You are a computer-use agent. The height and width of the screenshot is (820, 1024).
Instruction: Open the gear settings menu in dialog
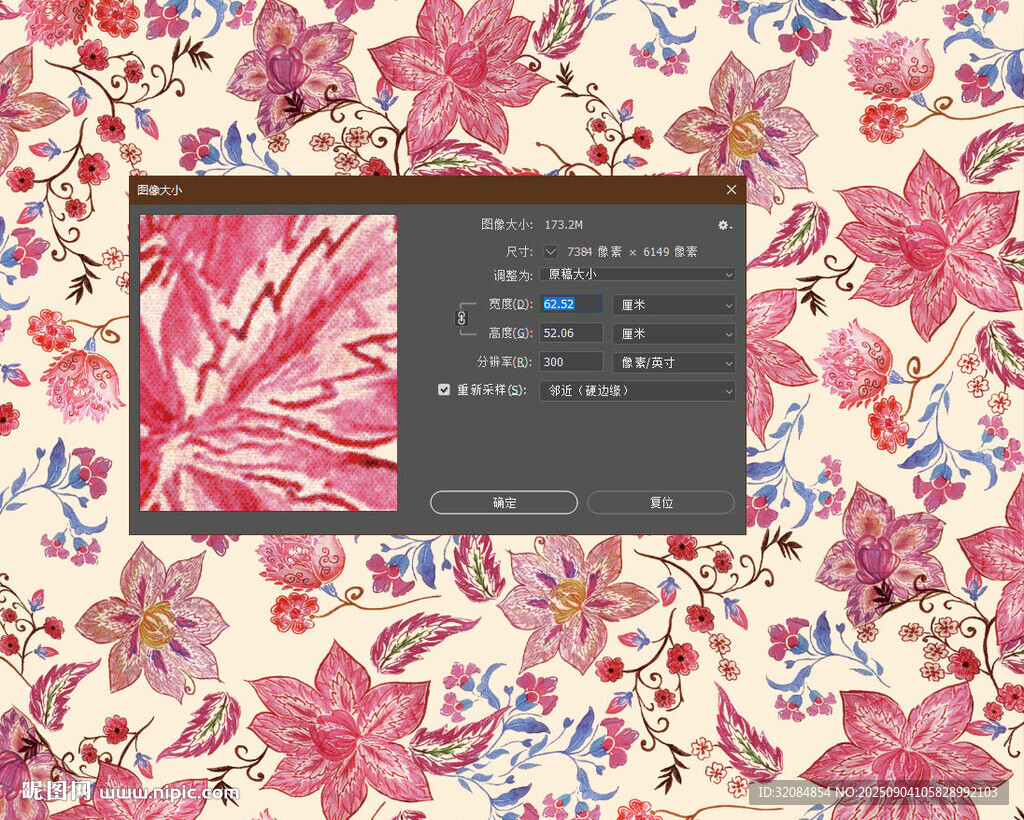(x=725, y=225)
